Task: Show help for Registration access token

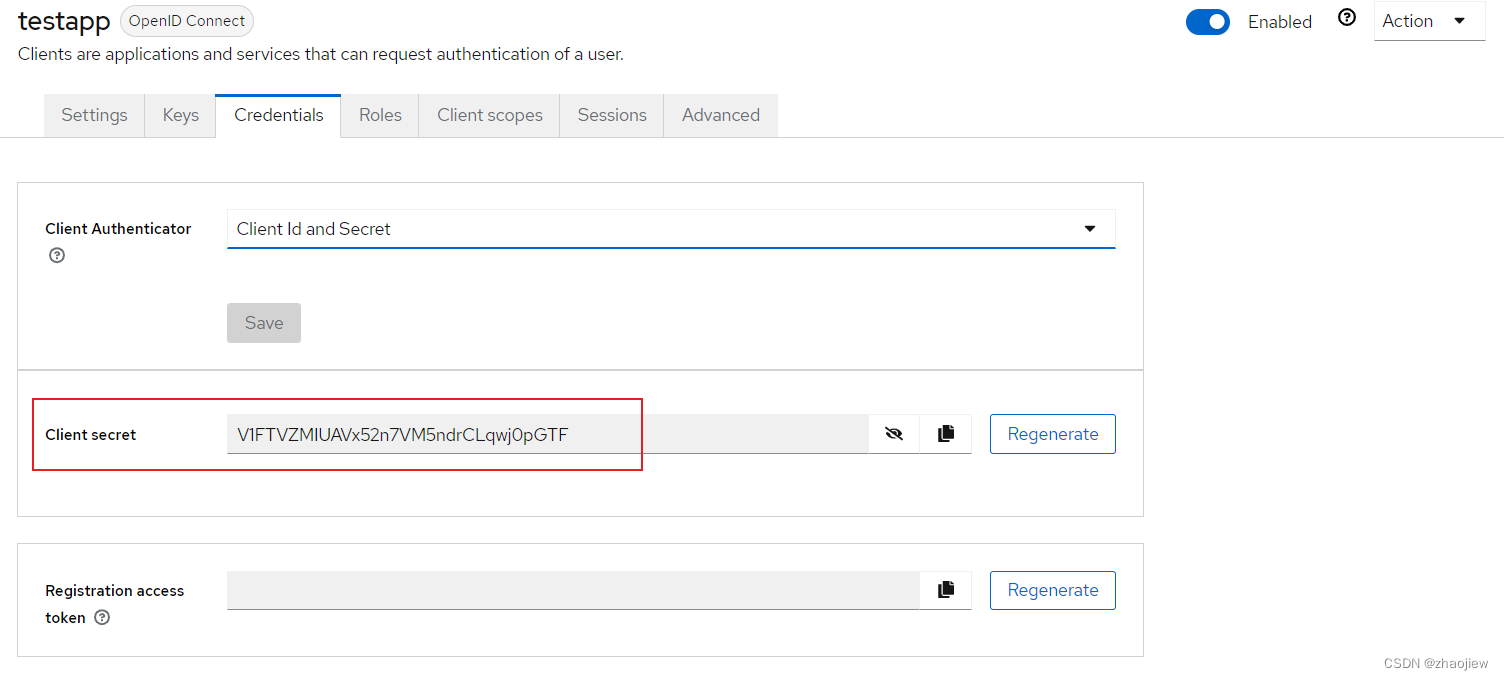Action: click(102, 617)
